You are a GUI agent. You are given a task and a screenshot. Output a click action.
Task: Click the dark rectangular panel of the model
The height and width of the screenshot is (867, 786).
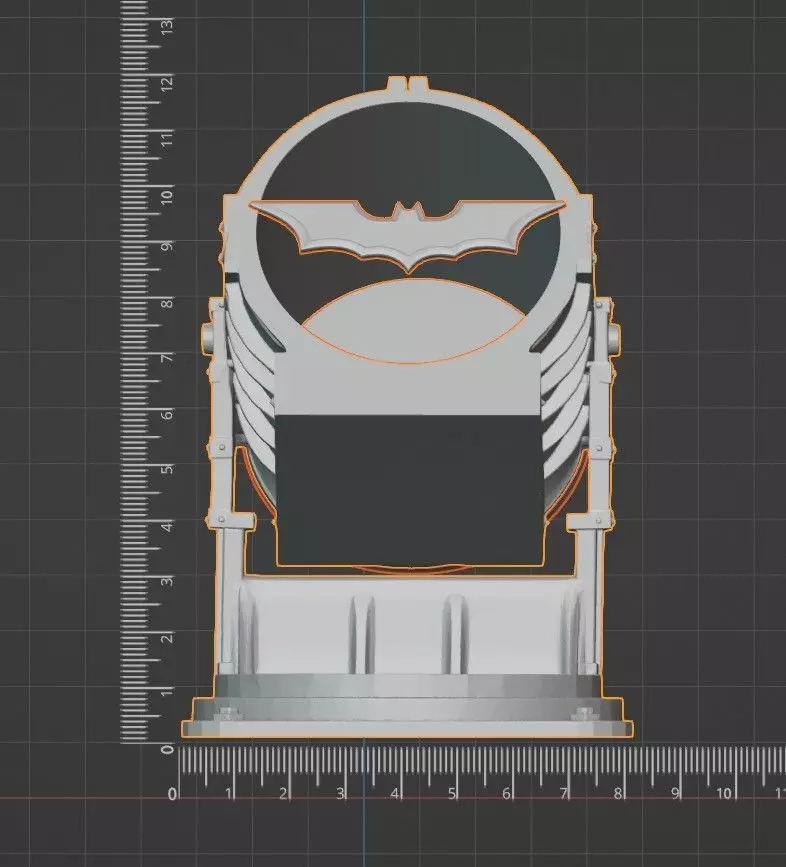tap(408, 490)
